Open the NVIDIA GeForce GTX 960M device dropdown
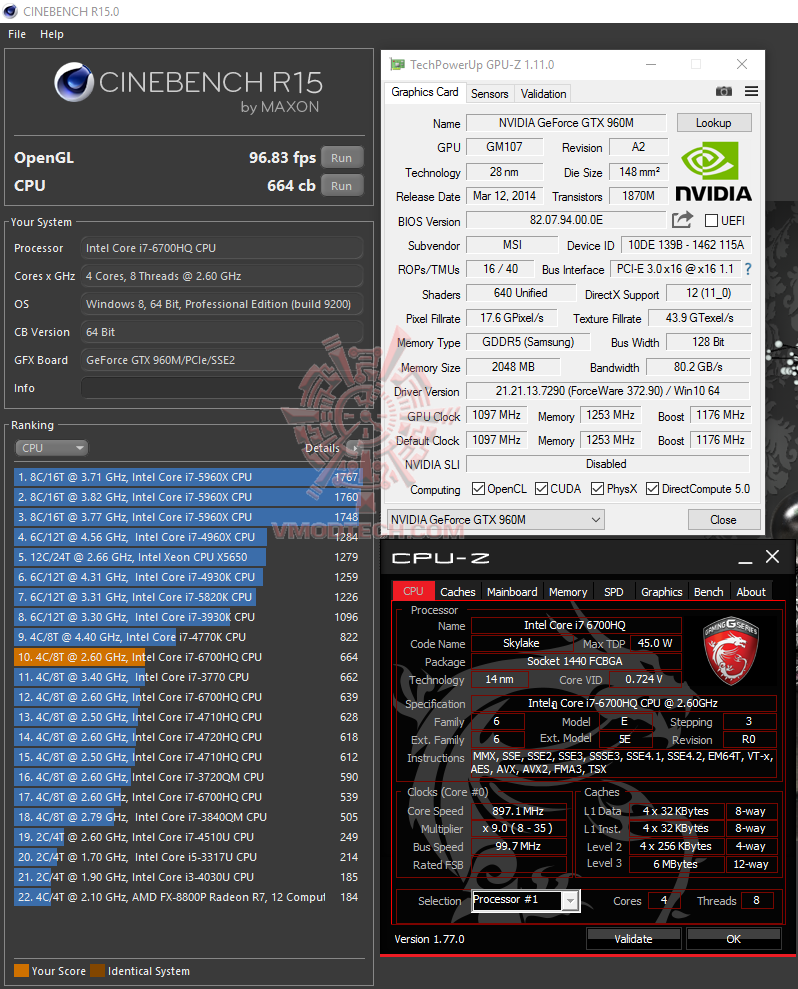 point(495,520)
